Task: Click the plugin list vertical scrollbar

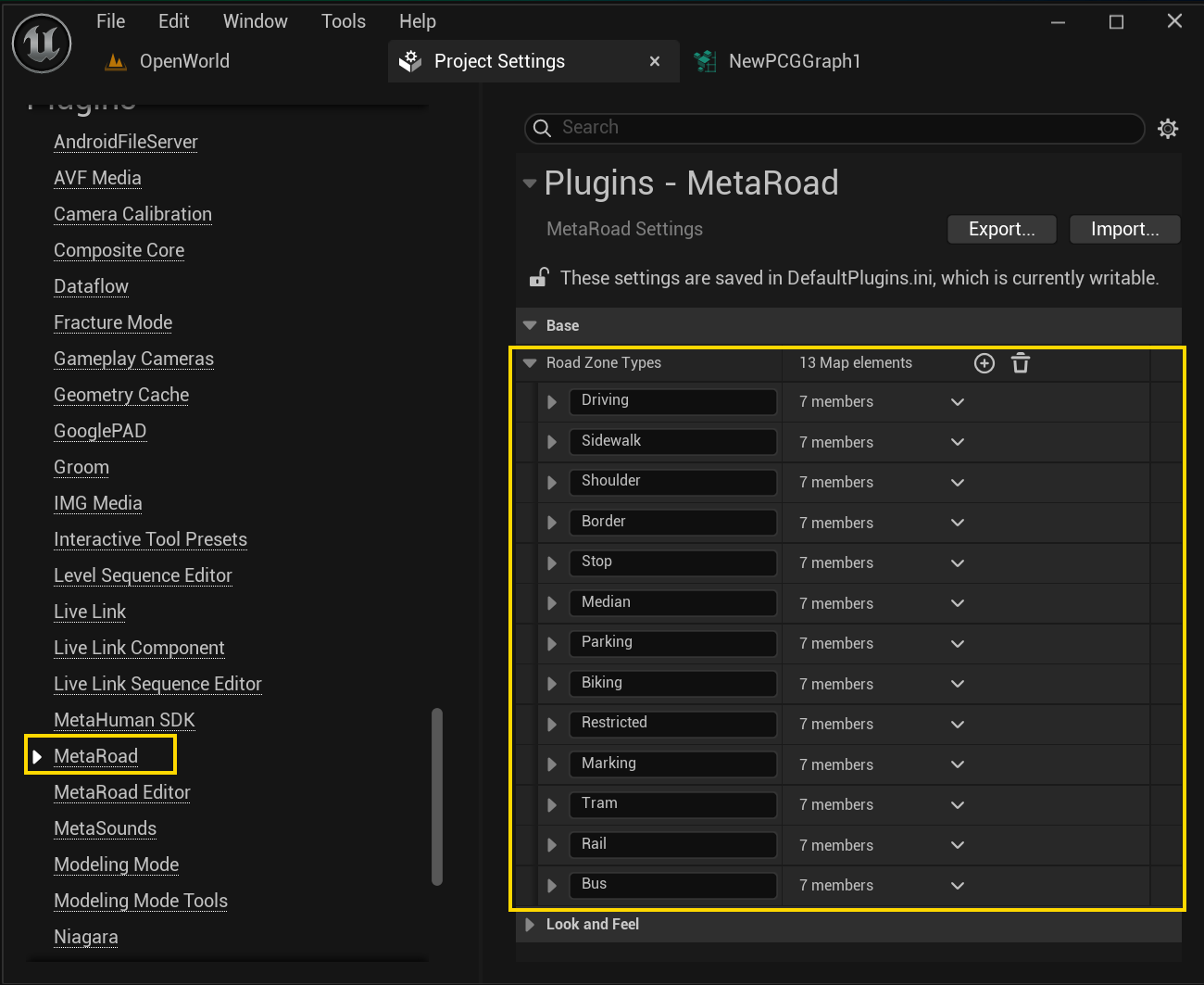Action: pos(437,797)
